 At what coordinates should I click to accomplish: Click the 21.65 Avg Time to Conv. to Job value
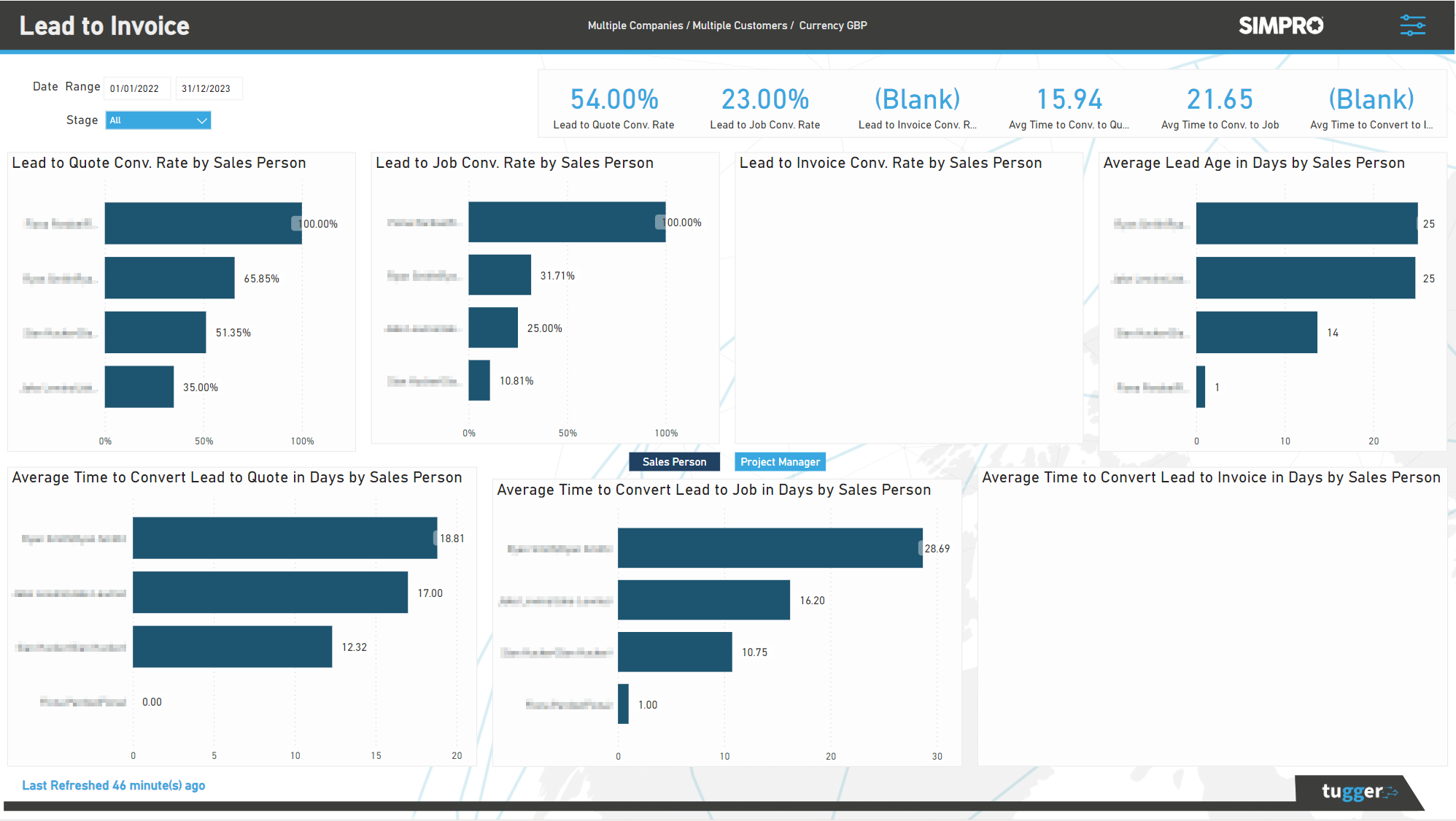click(1220, 99)
